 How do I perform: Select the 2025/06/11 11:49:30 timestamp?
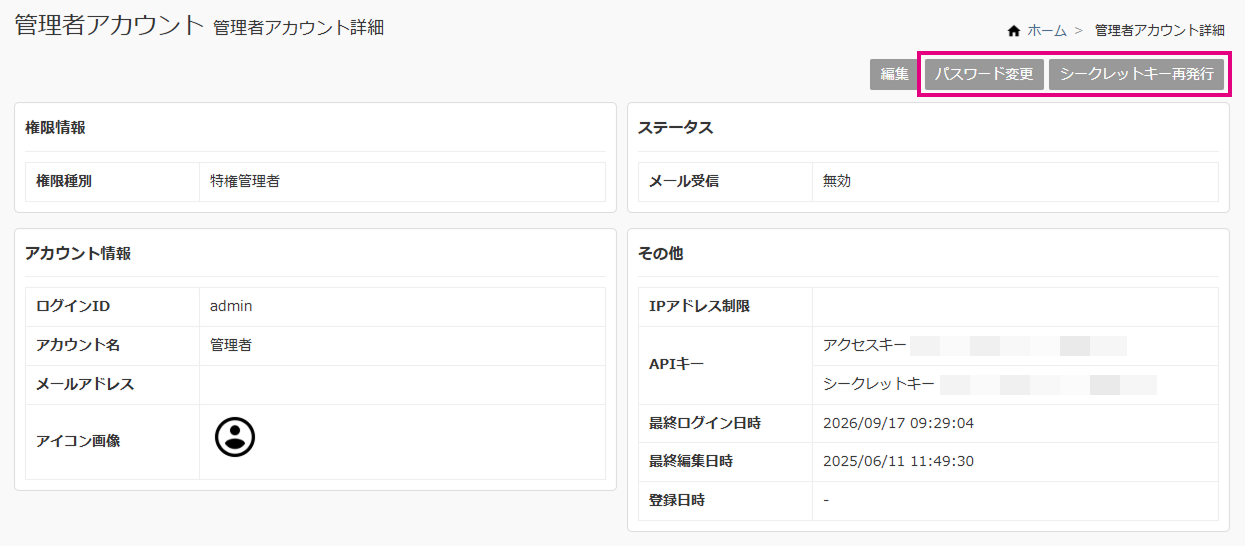[x=898, y=461]
